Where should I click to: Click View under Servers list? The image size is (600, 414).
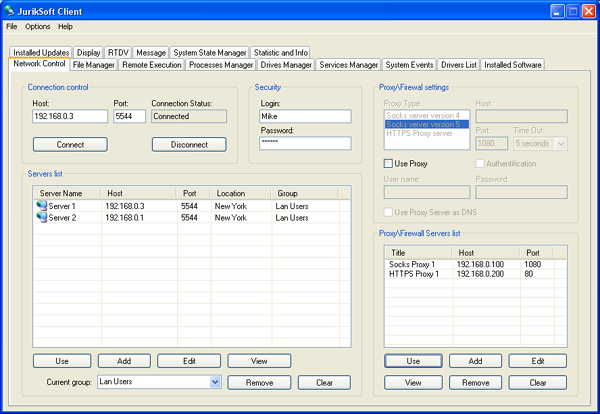(259, 361)
